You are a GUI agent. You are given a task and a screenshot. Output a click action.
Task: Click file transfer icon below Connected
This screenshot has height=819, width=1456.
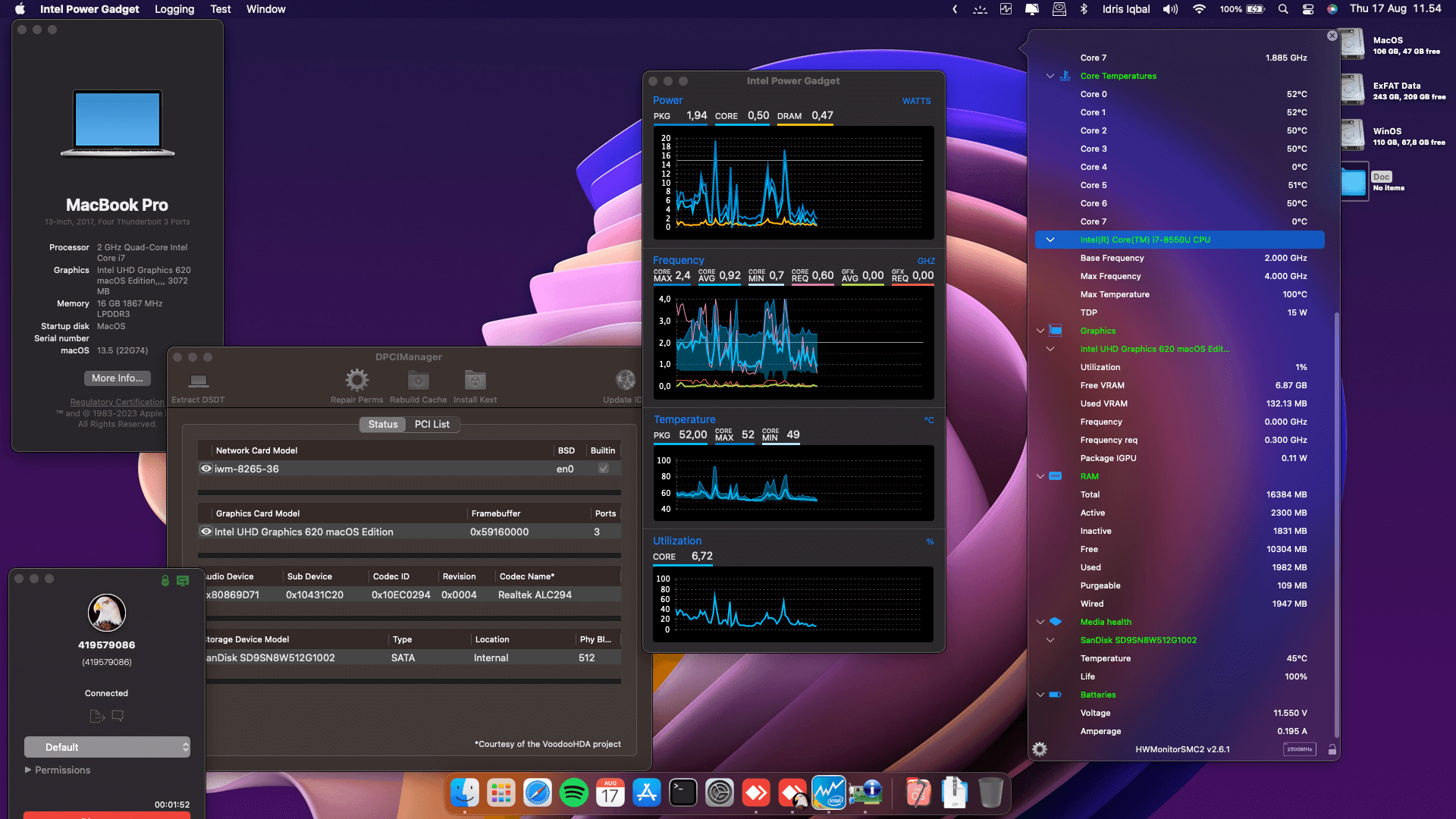point(97,716)
